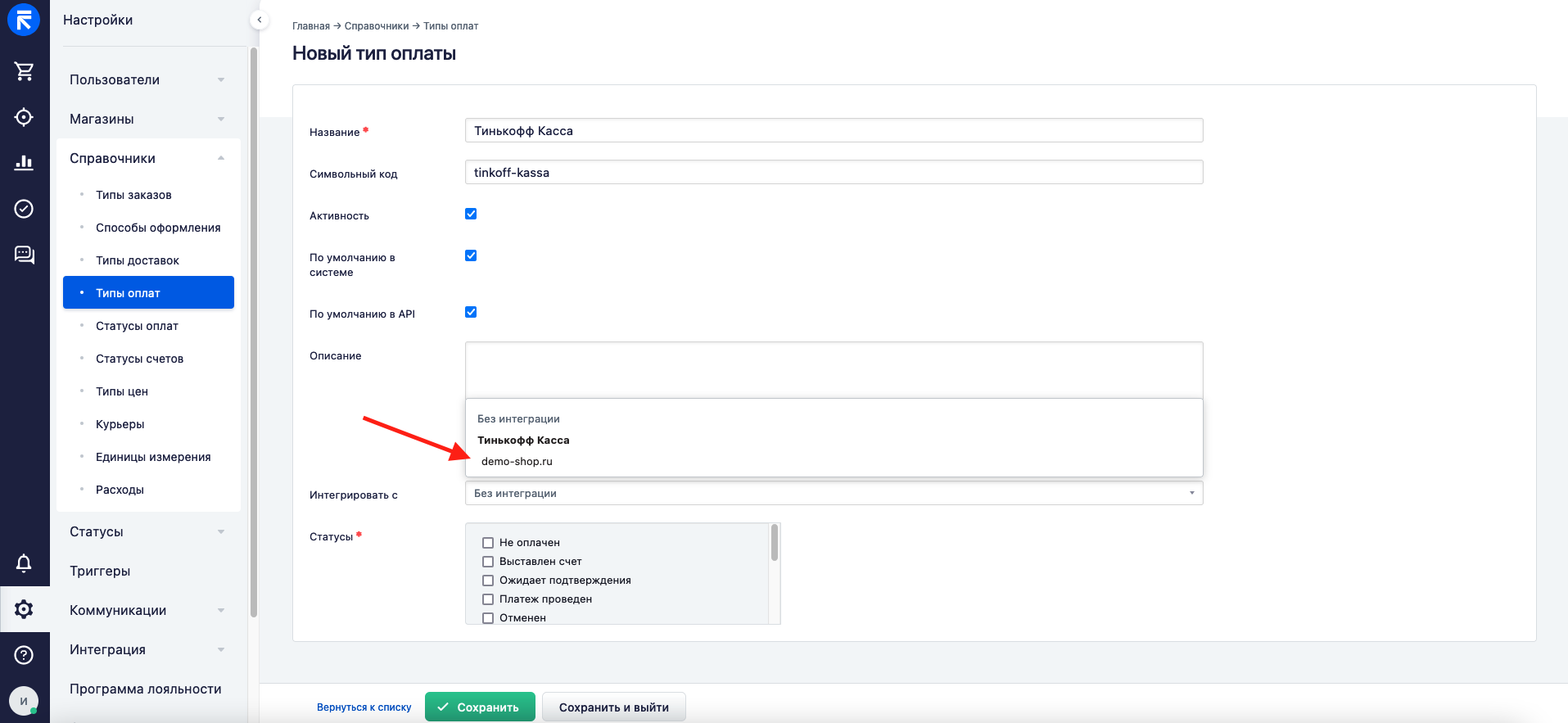This screenshot has width=1568, height=723.
Task: Open Расходы in sidebar
Action: pos(120,490)
